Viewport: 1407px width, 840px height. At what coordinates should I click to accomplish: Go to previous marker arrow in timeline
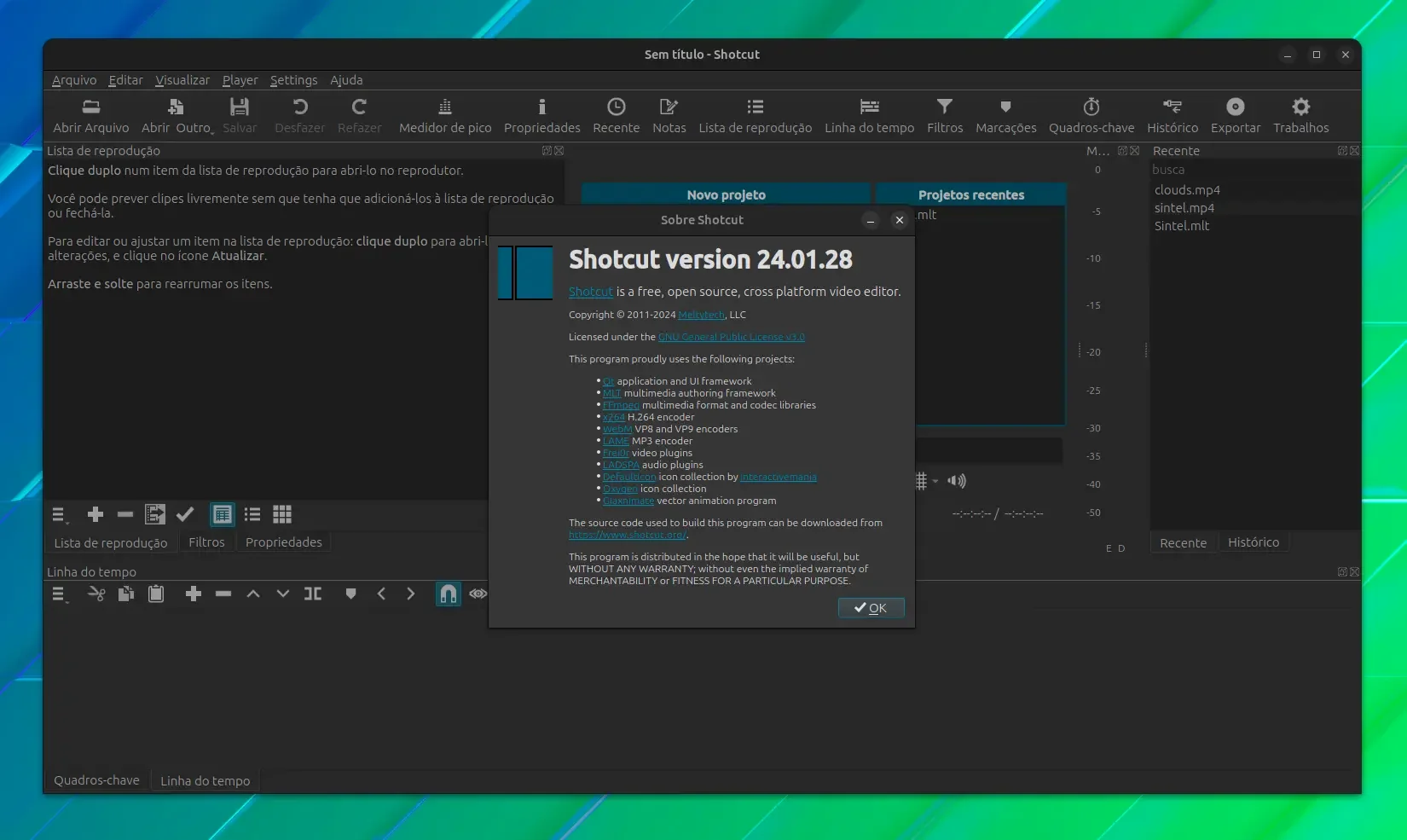pyautogui.click(x=381, y=594)
